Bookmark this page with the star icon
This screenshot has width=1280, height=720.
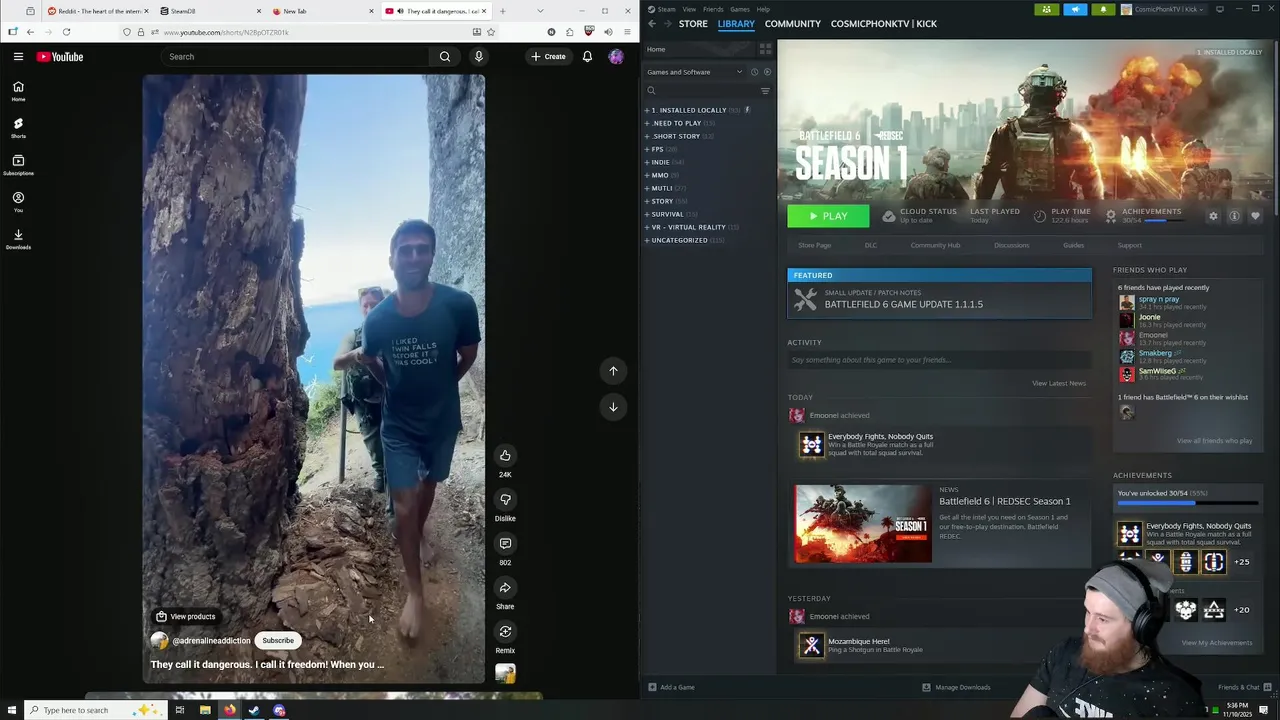pyautogui.click(x=491, y=32)
